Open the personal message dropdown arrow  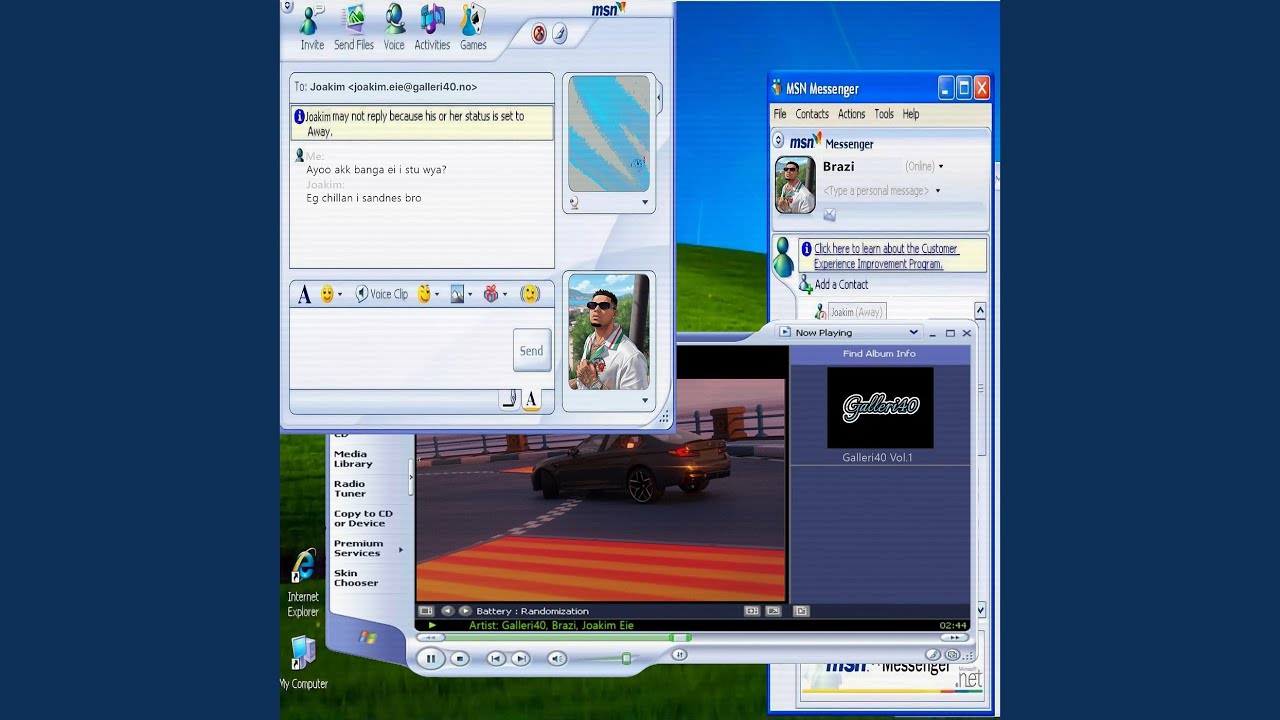(937, 191)
